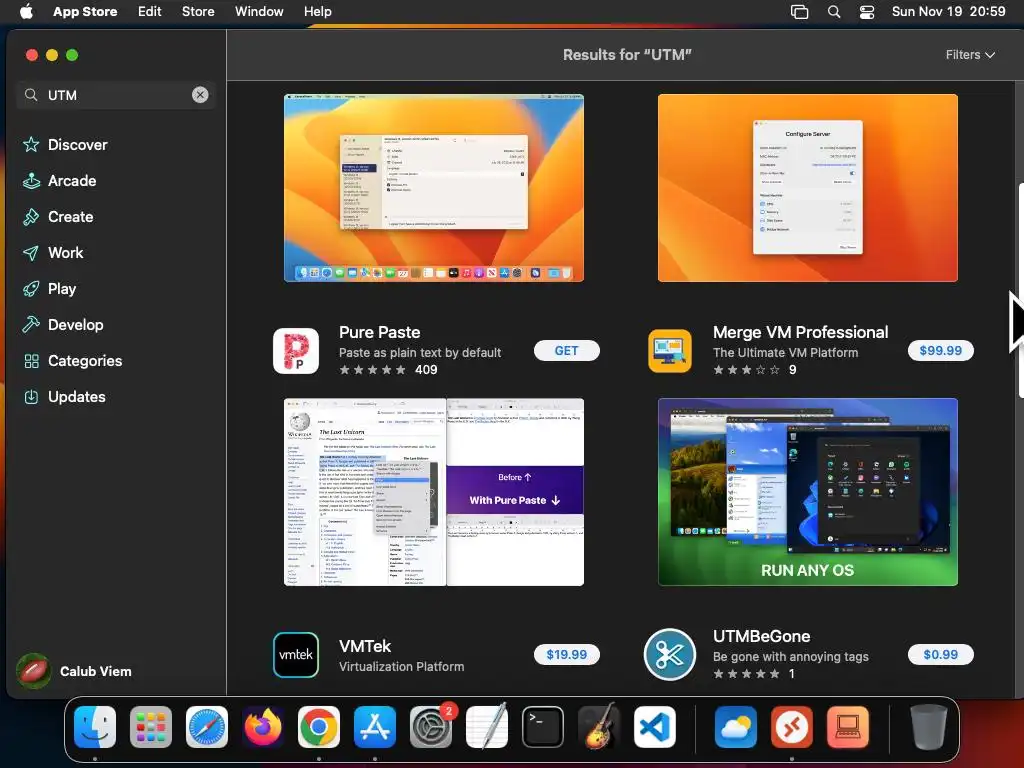Open the VMTek app icon
The image size is (1024, 768).
click(296, 654)
